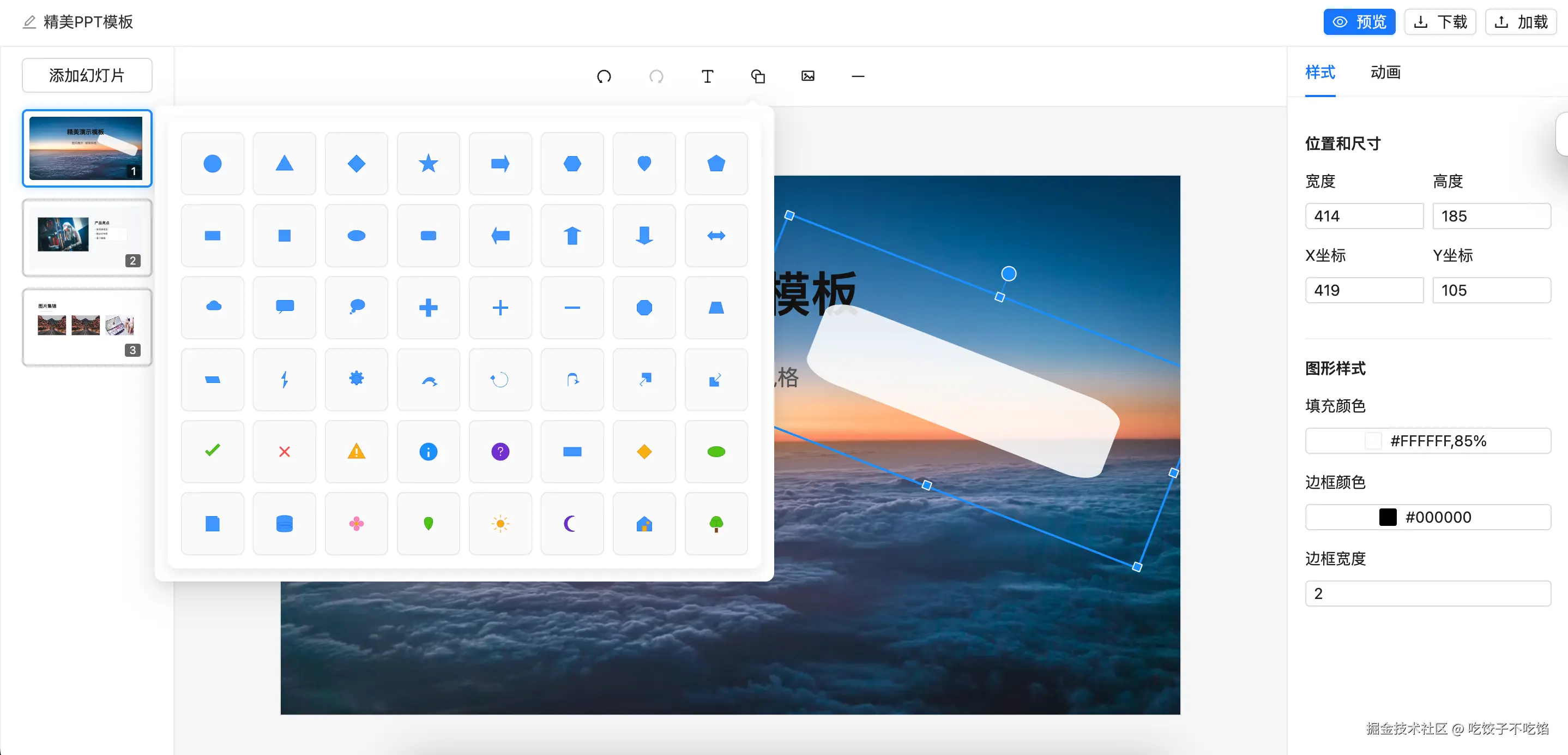The height and width of the screenshot is (755, 1568).
Task: Open the shapes tool in toolbar
Action: click(758, 76)
